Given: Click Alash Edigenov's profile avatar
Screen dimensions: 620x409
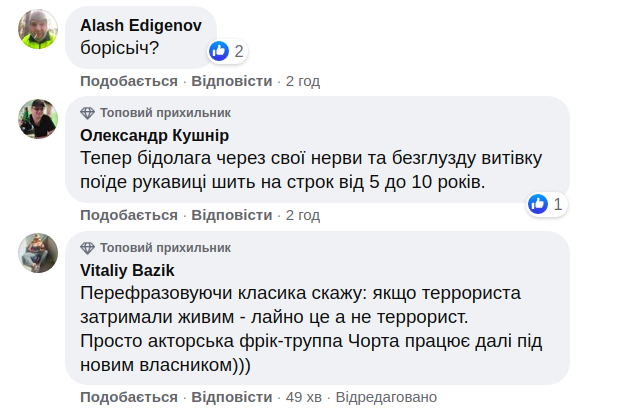Looking at the screenshot, I should pyautogui.click(x=37, y=30).
